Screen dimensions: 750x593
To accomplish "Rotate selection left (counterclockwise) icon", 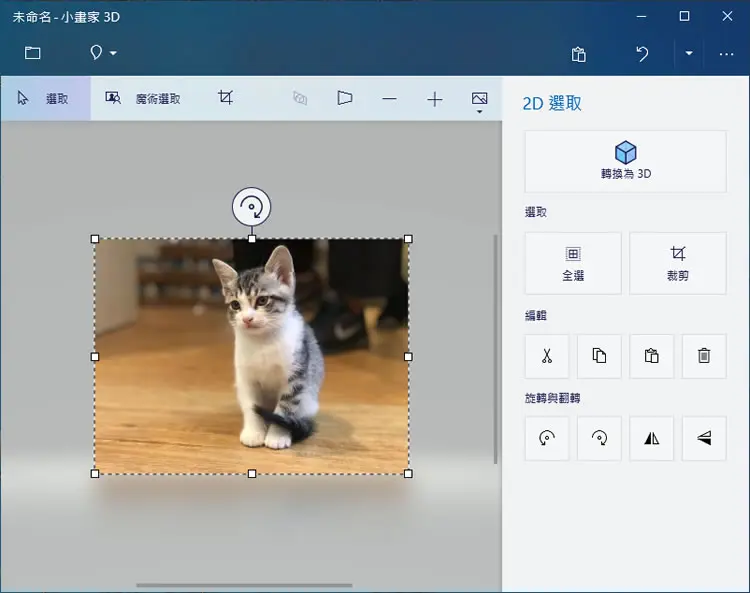I will [x=547, y=439].
